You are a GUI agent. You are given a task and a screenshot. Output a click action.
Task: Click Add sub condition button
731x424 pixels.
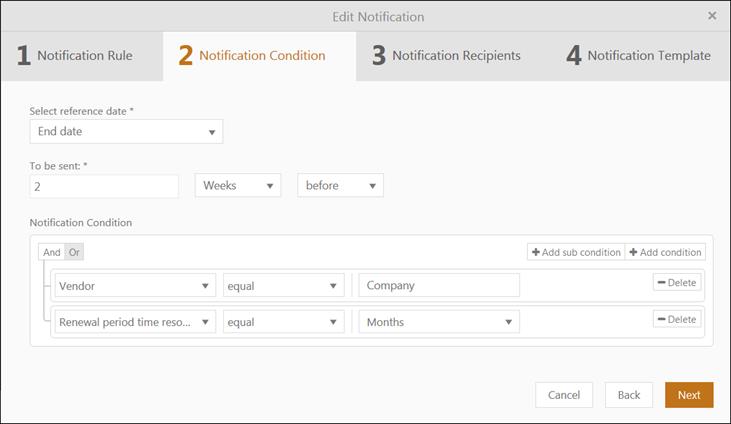tap(576, 252)
